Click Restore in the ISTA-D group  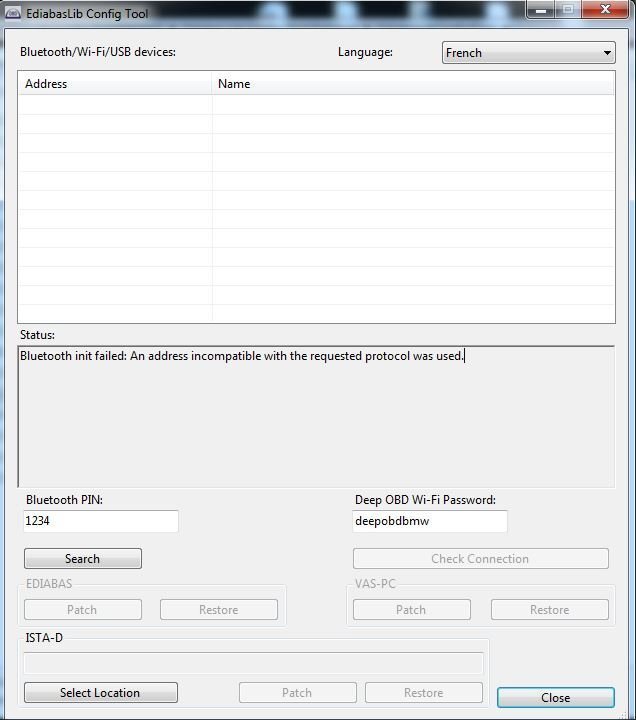[423, 693]
